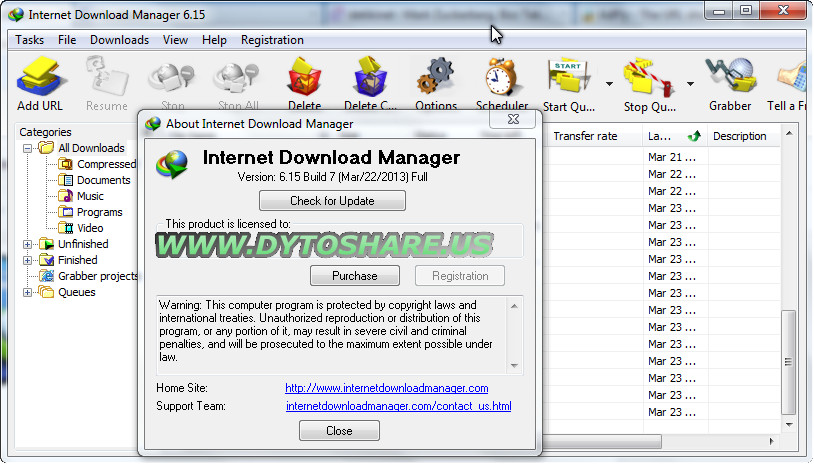Viewport: 814px width, 464px height.
Task: Click the Close button in About dialog
Action: click(x=339, y=431)
